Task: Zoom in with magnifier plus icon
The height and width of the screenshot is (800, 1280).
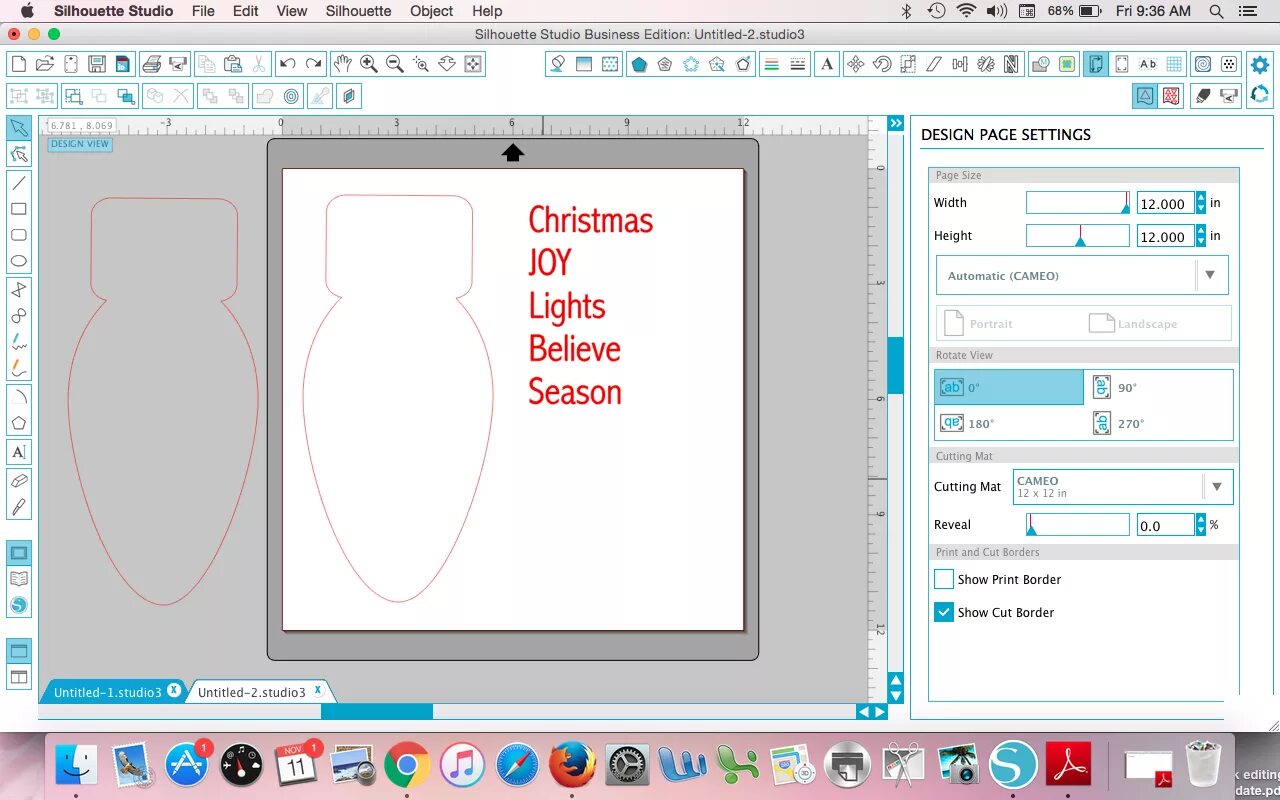Action: point(369,64)
